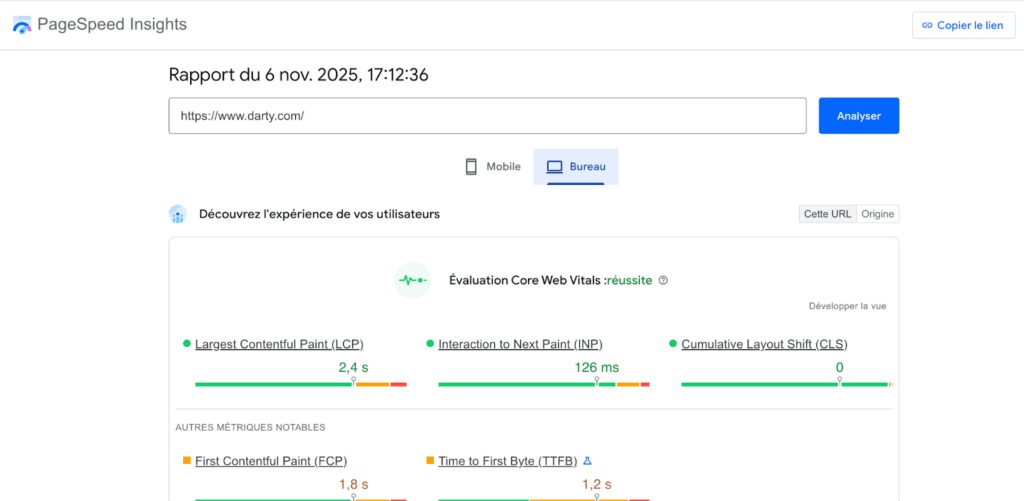Click the mobile phone icon

[x=471, y=167]
